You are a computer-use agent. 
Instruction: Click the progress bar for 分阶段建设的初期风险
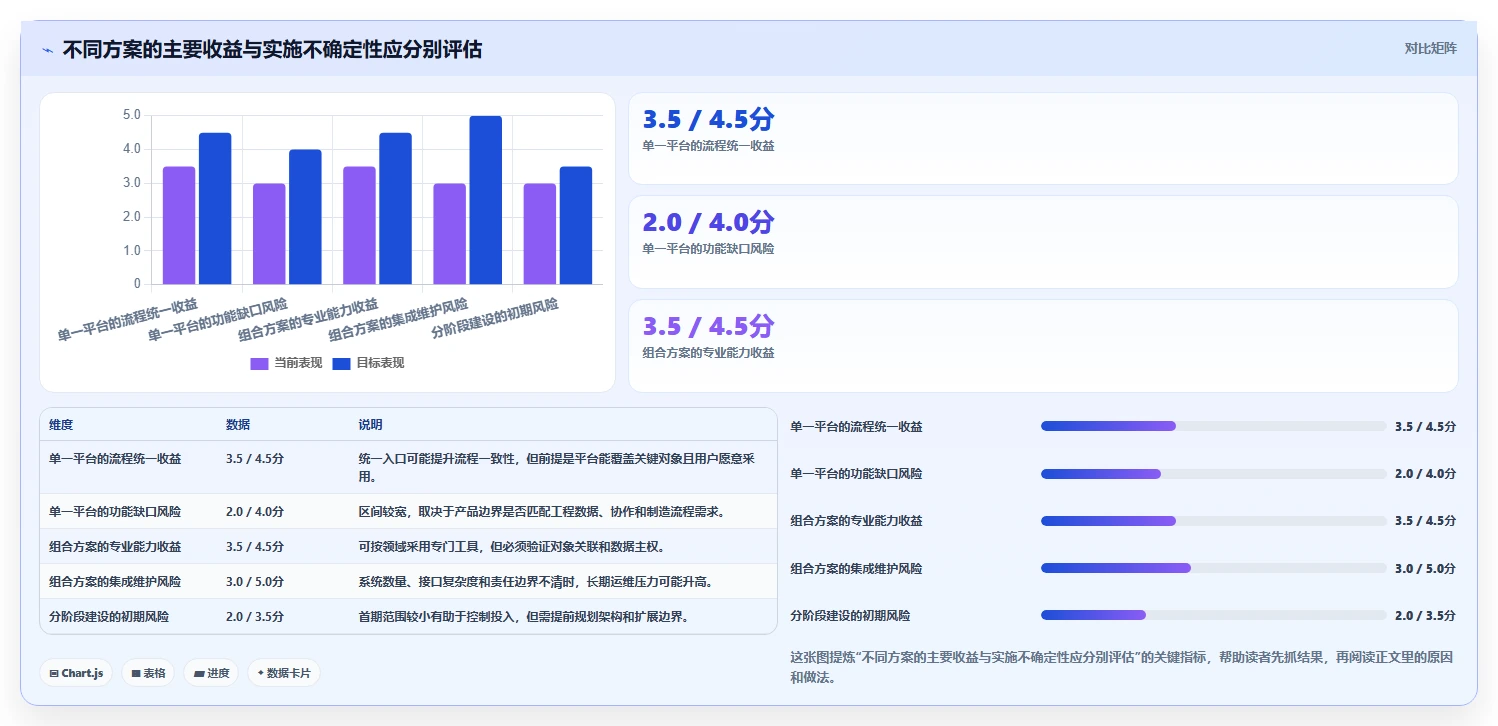point(1214,615)
